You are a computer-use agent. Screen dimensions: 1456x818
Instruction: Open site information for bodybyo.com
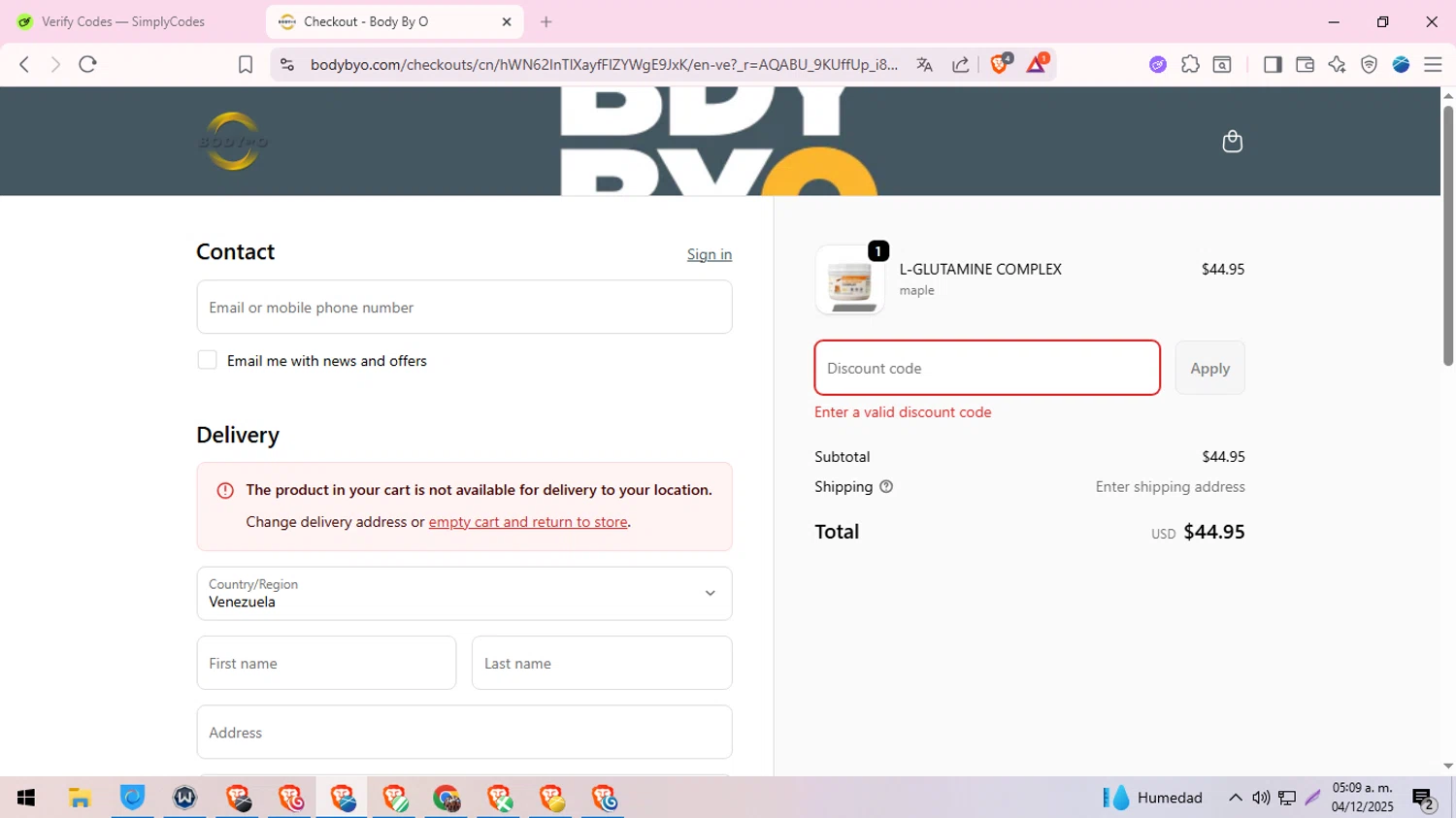[x=286, y=64]
